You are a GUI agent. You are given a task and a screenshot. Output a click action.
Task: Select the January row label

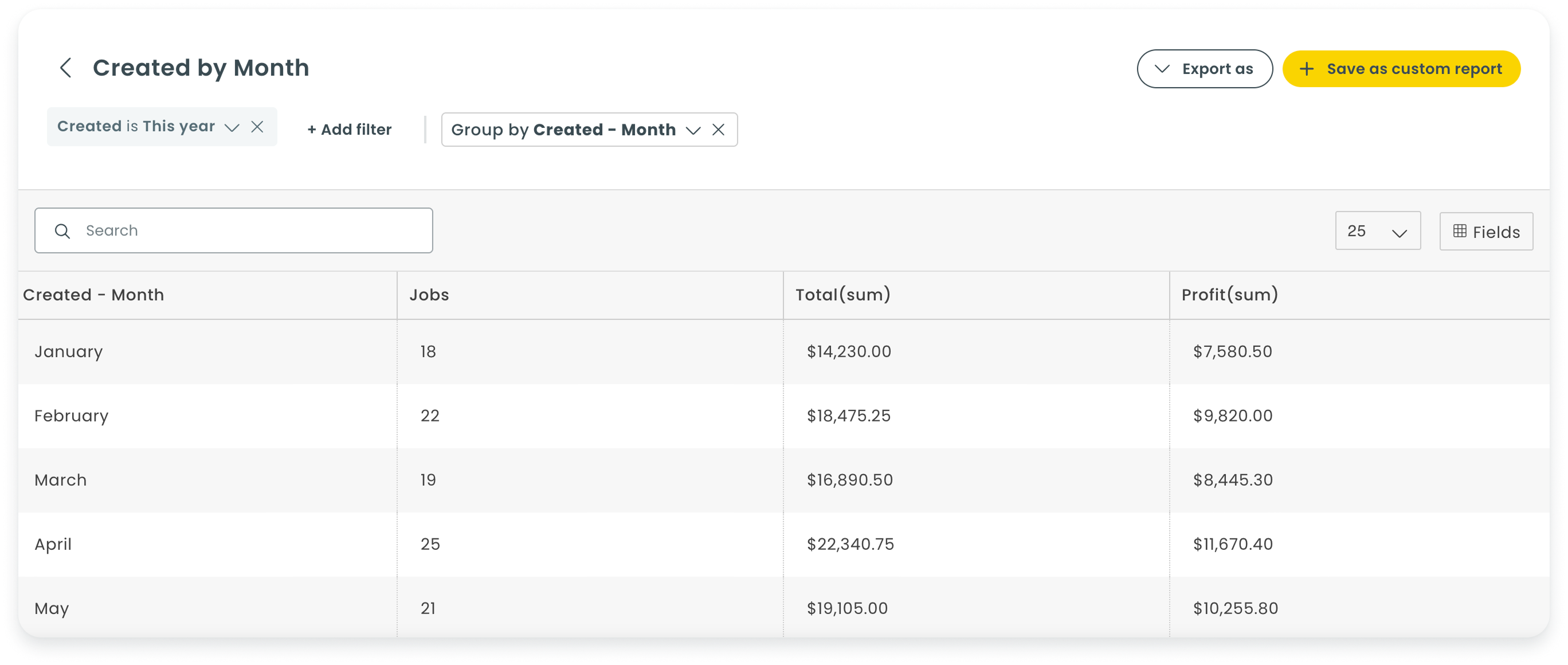(68, 352)
